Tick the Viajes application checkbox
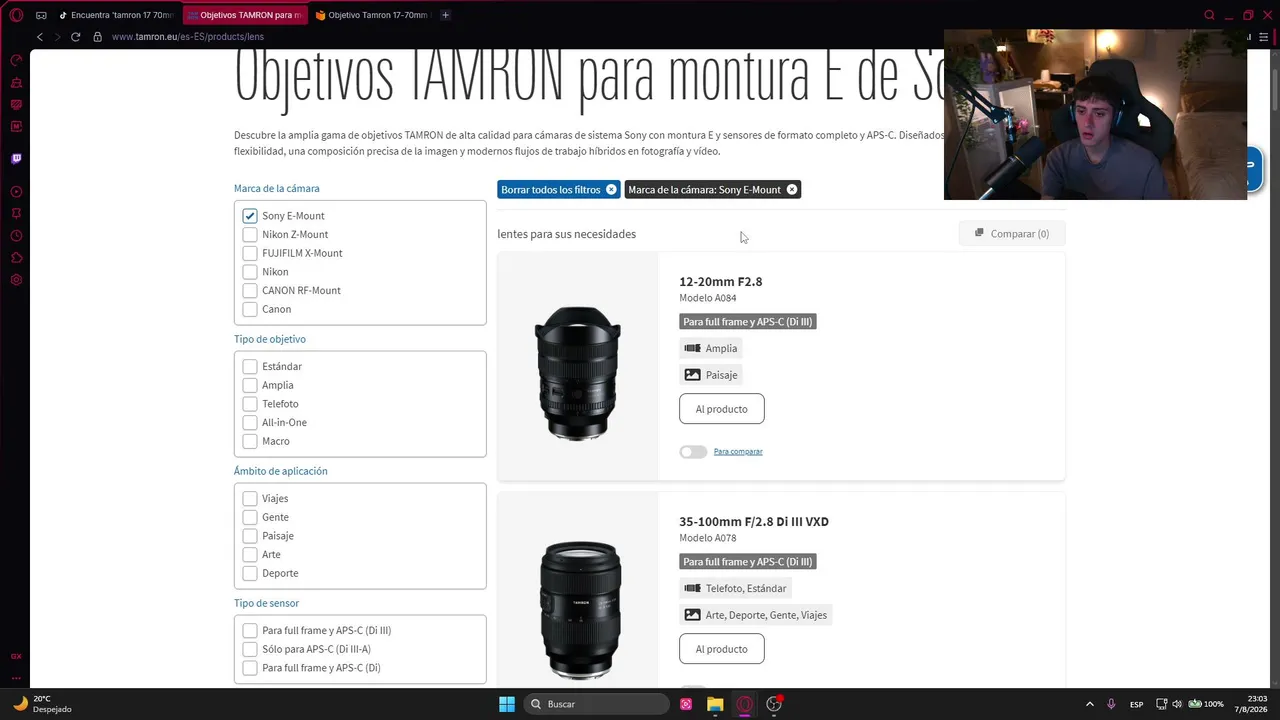 click(250, 498)
